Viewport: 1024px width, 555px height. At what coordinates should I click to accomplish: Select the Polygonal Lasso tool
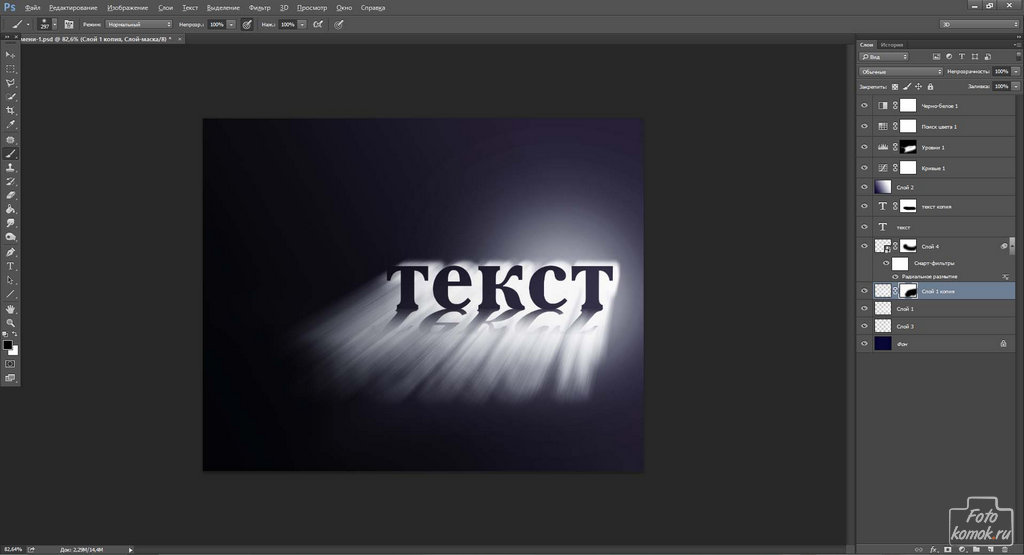click(10, 83)
